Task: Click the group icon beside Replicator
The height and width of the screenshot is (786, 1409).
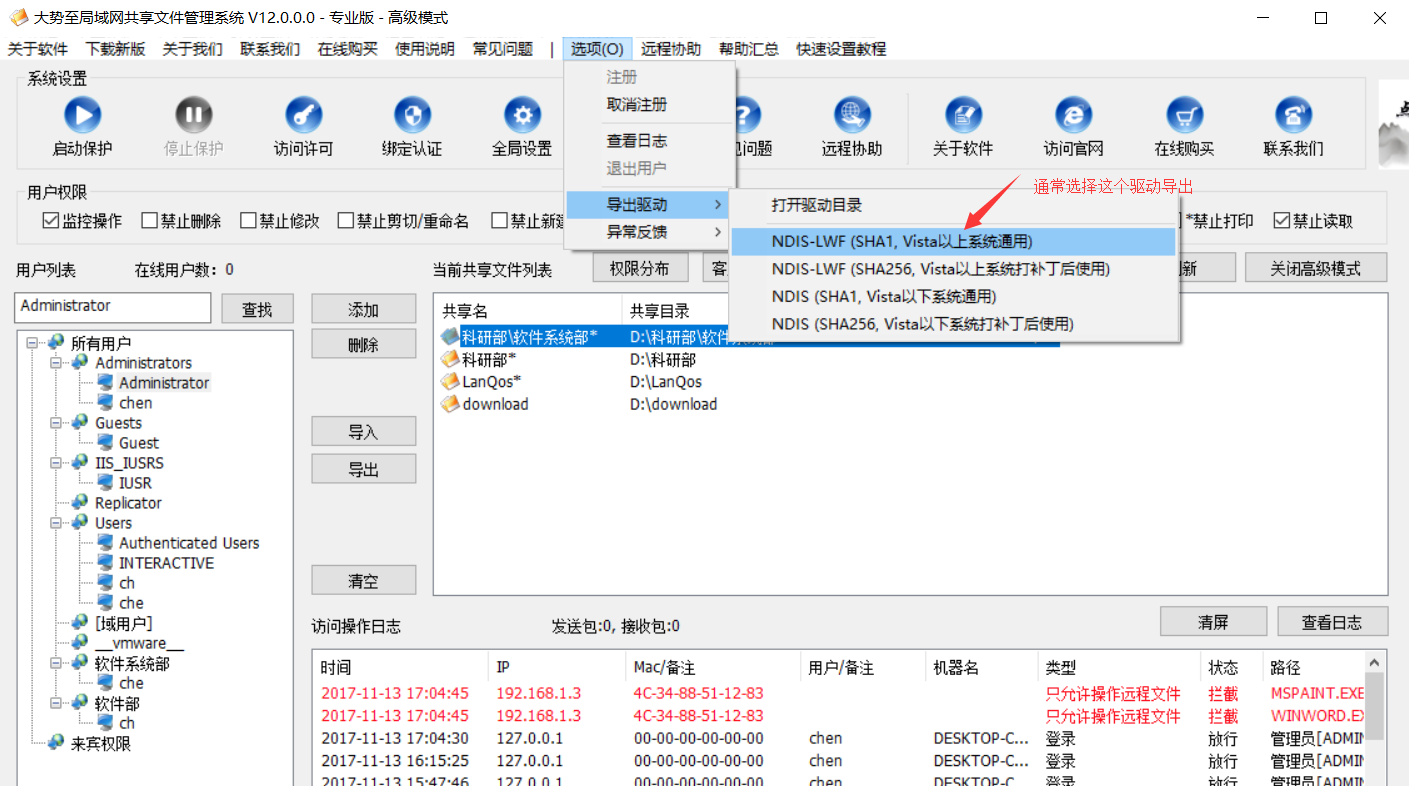Action: click(81, 502)
